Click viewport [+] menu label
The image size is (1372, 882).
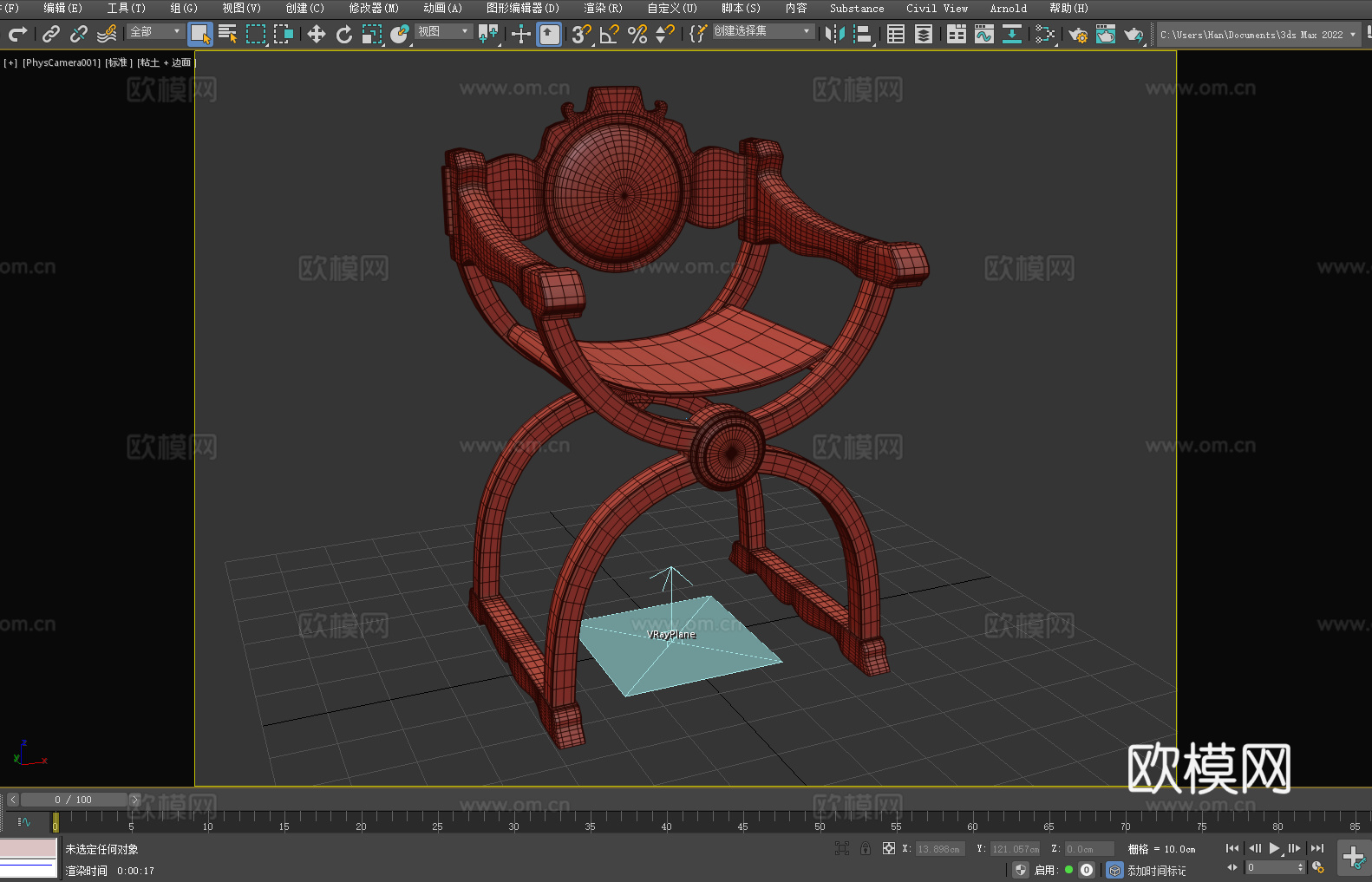(10, 62)
